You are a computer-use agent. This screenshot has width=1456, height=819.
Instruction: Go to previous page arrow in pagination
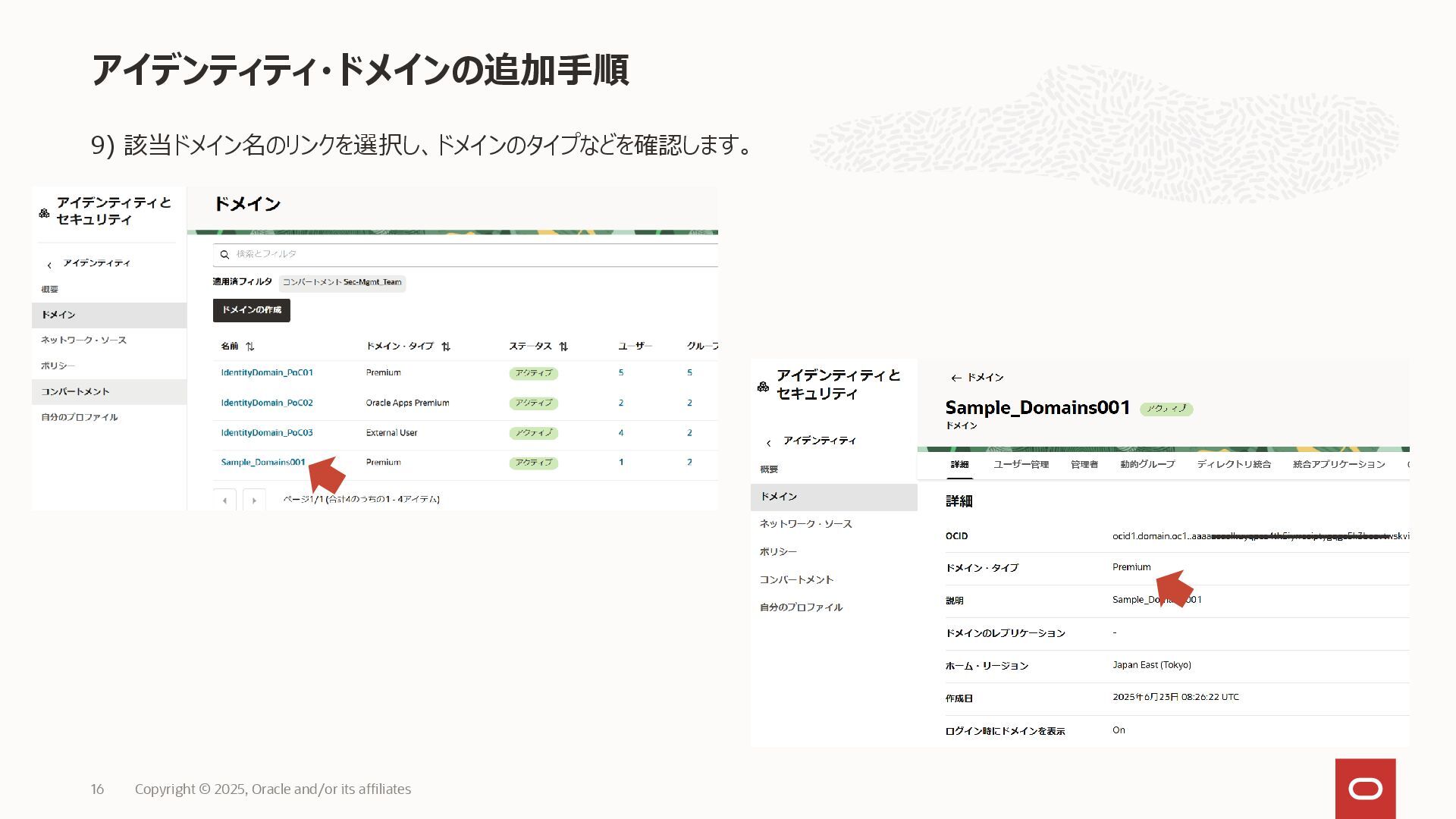(224, 500)
